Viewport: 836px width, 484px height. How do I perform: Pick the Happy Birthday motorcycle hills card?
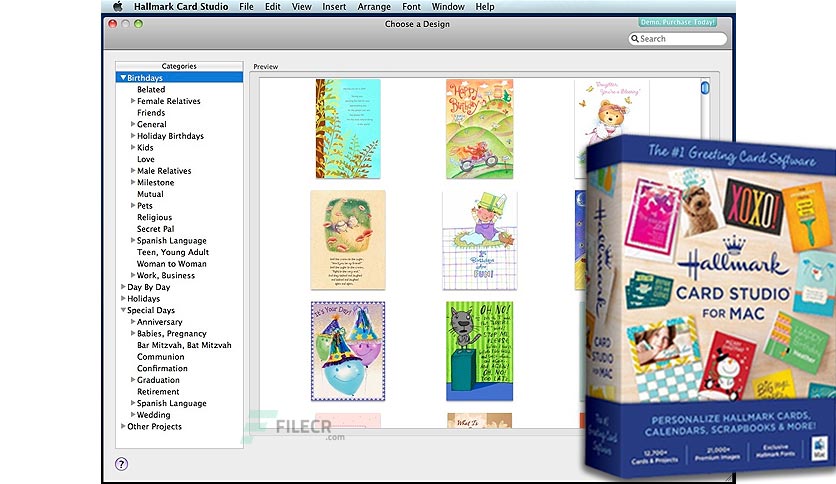pos(479,128)
